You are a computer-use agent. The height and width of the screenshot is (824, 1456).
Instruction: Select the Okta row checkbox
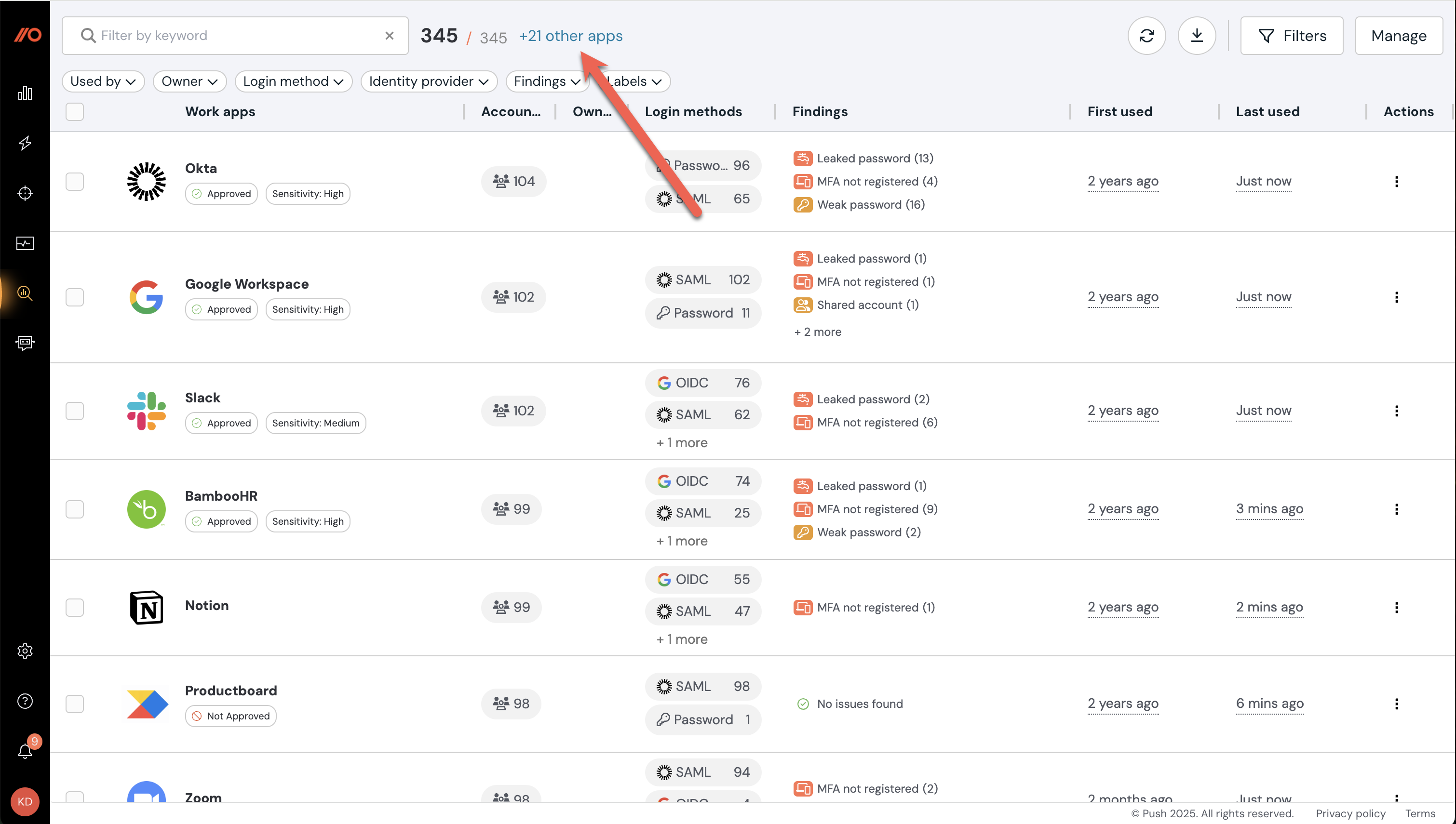pyautogui.click(x=75, y=182)
